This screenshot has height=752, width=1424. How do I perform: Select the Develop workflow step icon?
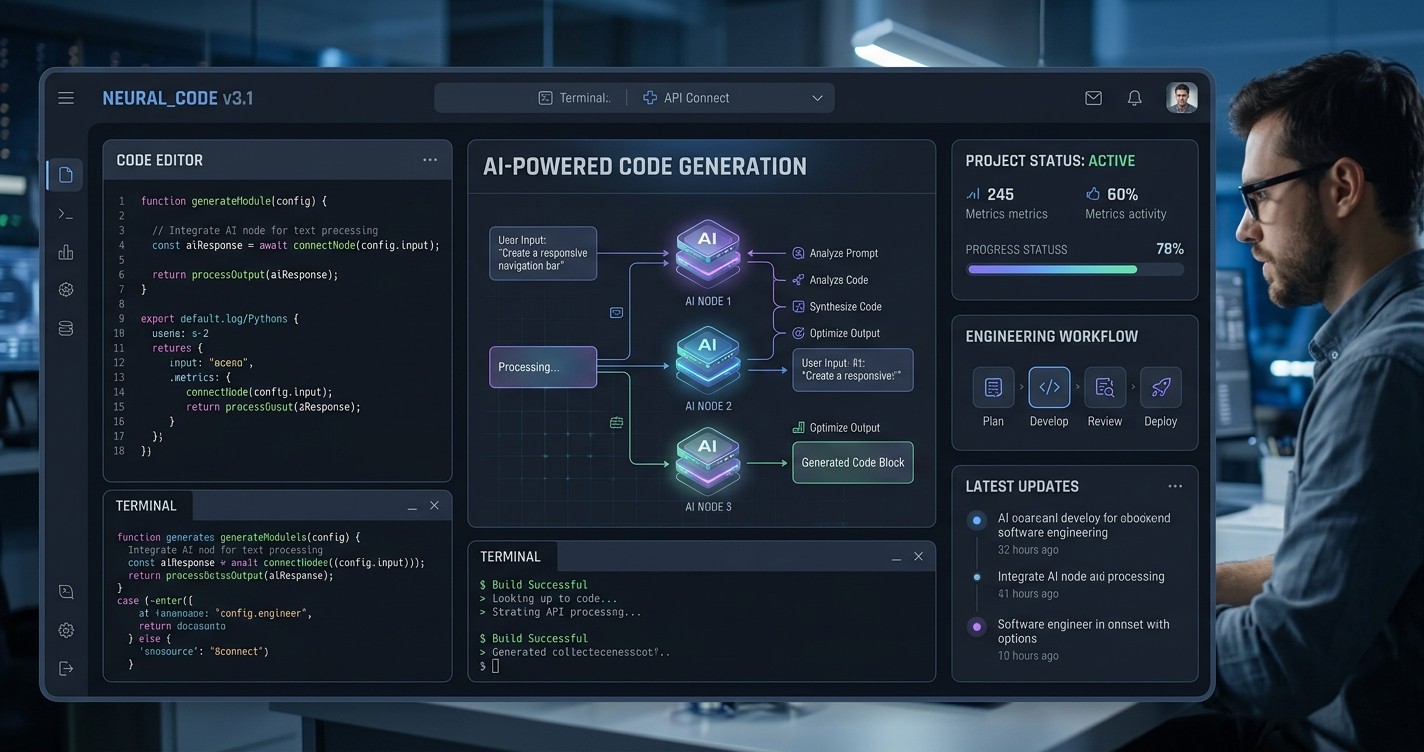[x=1049, y=387]
